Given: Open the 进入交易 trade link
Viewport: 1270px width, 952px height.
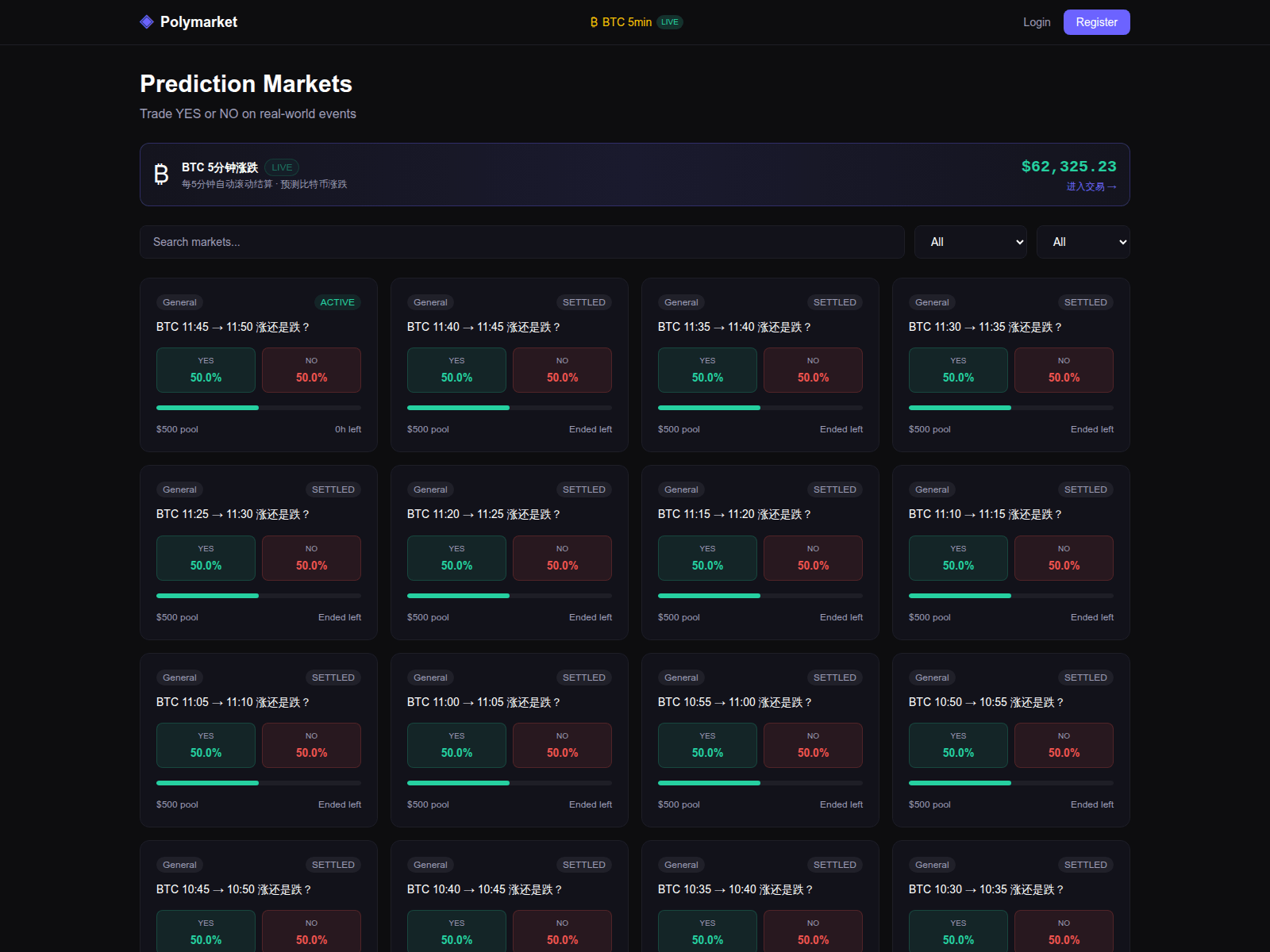Looking at the screenshot, I should 1091,186.
